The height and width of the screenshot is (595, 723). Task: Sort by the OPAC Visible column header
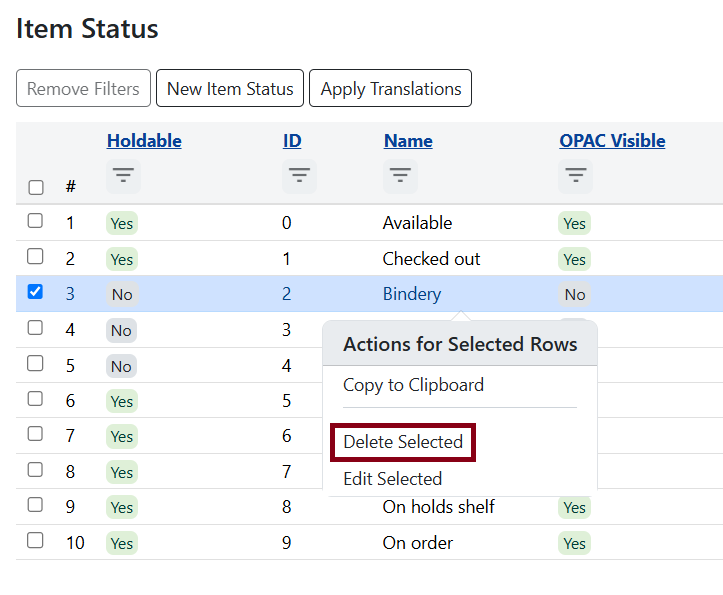(612, 141)
